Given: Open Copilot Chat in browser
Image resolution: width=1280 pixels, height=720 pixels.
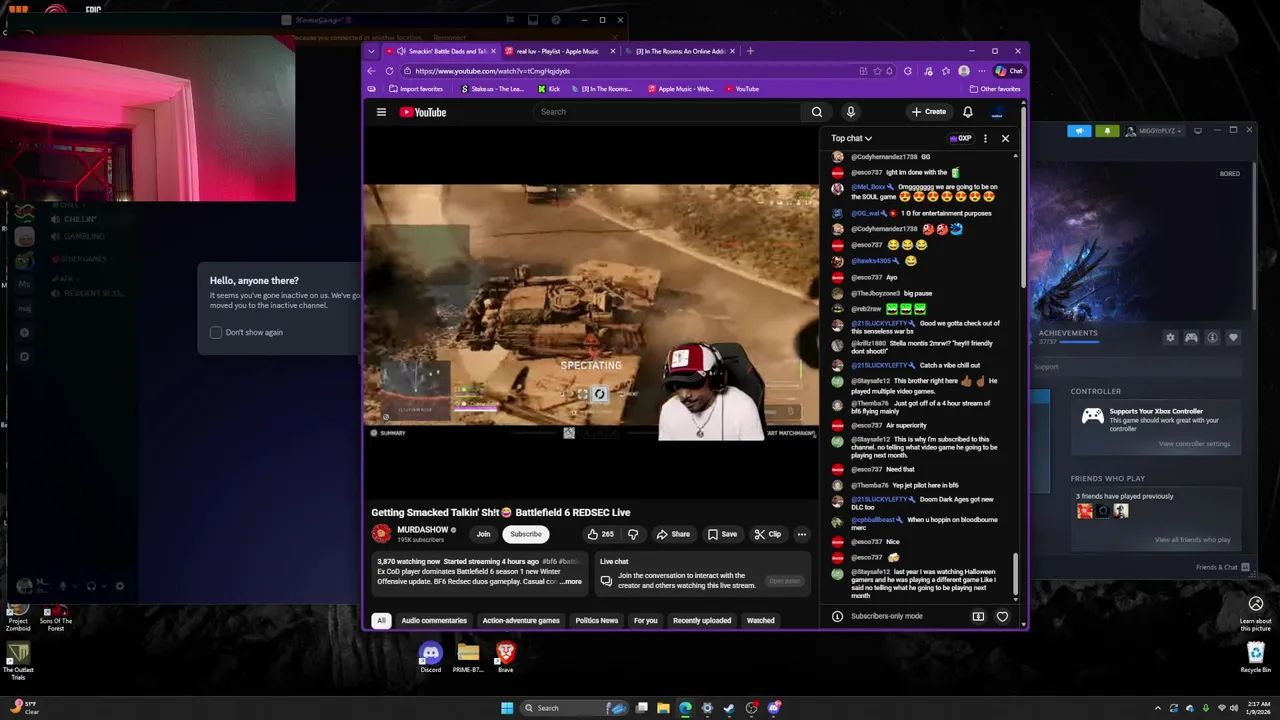Looking at the screenshot, I should pyautogui.click(x=1008, y=71).
